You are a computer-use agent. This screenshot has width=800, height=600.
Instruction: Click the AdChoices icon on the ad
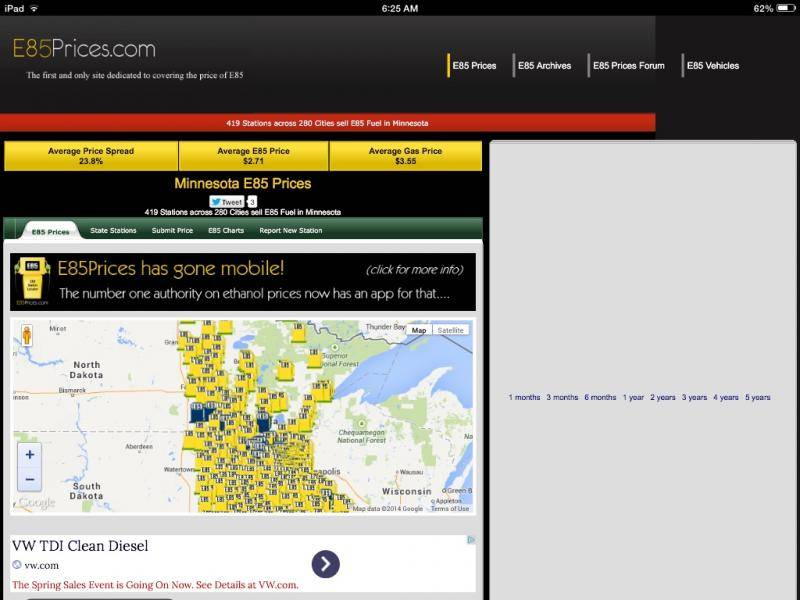[471, 540]
